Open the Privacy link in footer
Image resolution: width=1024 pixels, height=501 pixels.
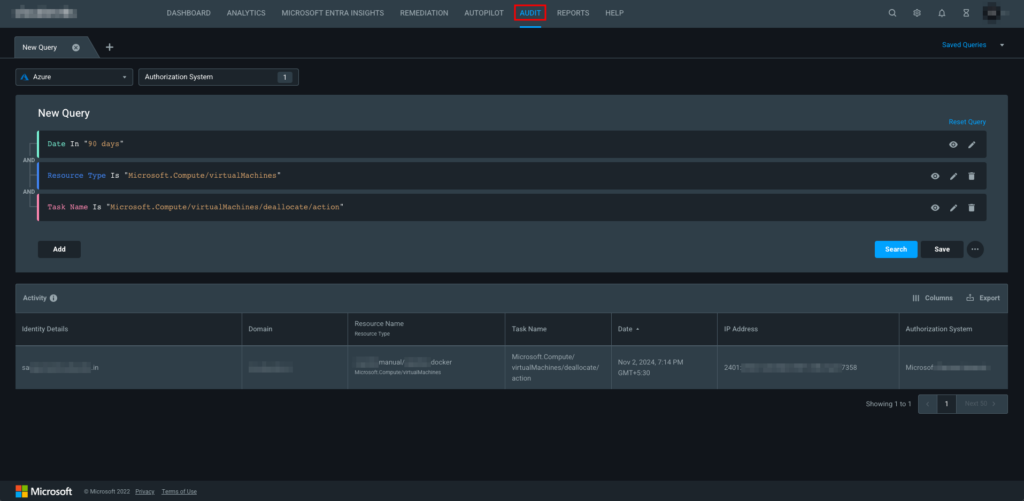point(145,491)
